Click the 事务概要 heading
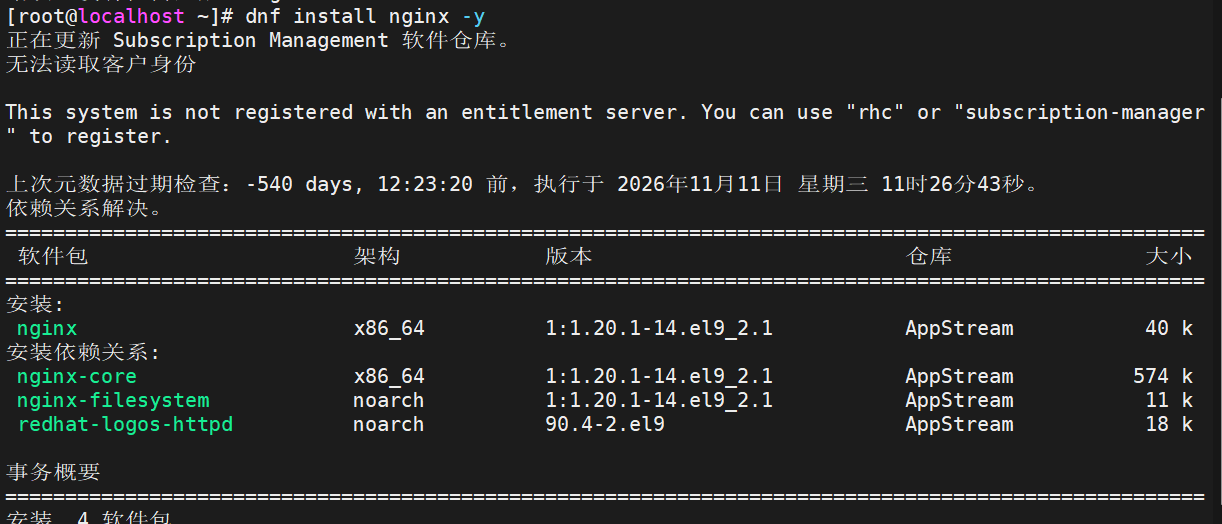1222x524 pixels. tap(53, 472)
